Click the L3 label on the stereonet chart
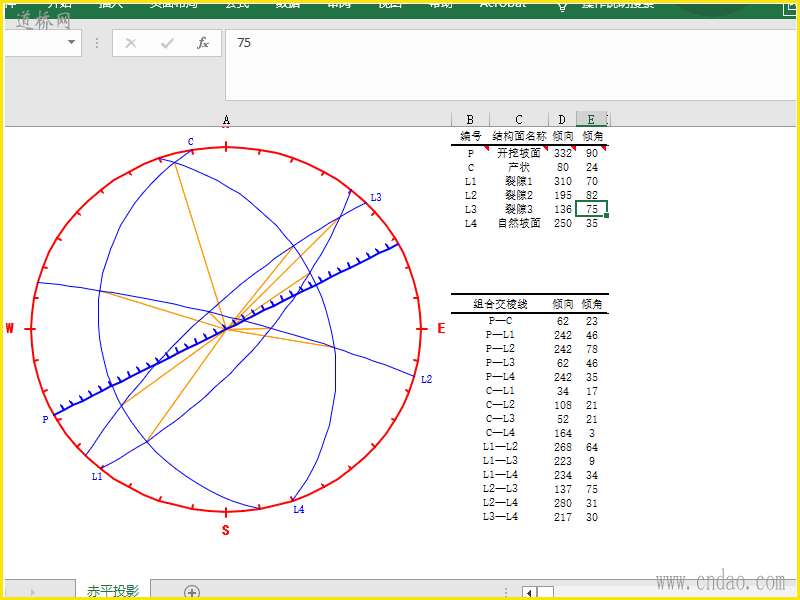This screenshot has height=600, width=800. point(376,197)
